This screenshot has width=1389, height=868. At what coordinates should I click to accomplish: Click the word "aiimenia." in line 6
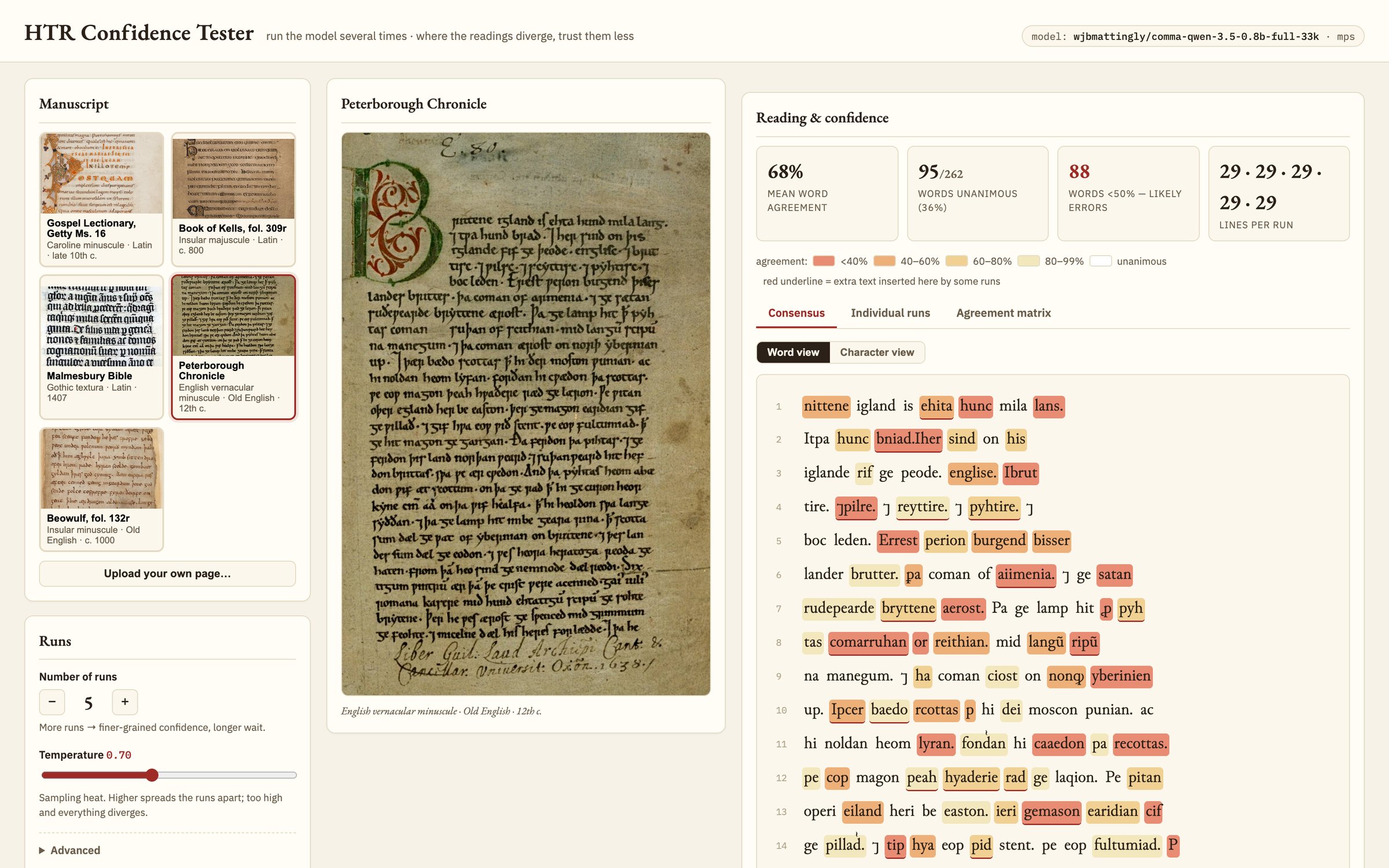tap(1026, 575)
